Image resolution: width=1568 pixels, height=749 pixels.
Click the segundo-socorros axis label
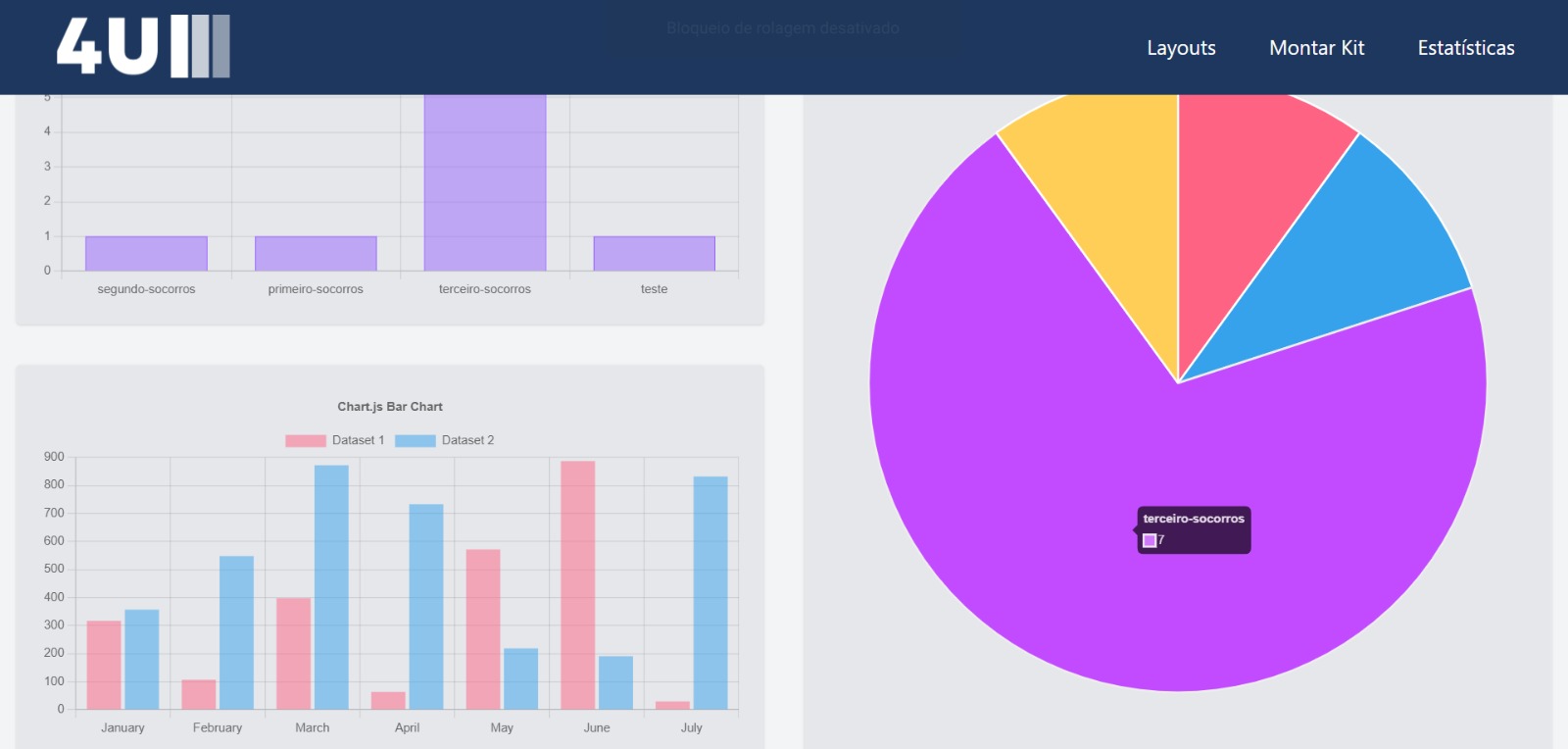click(x=146, y=289)
